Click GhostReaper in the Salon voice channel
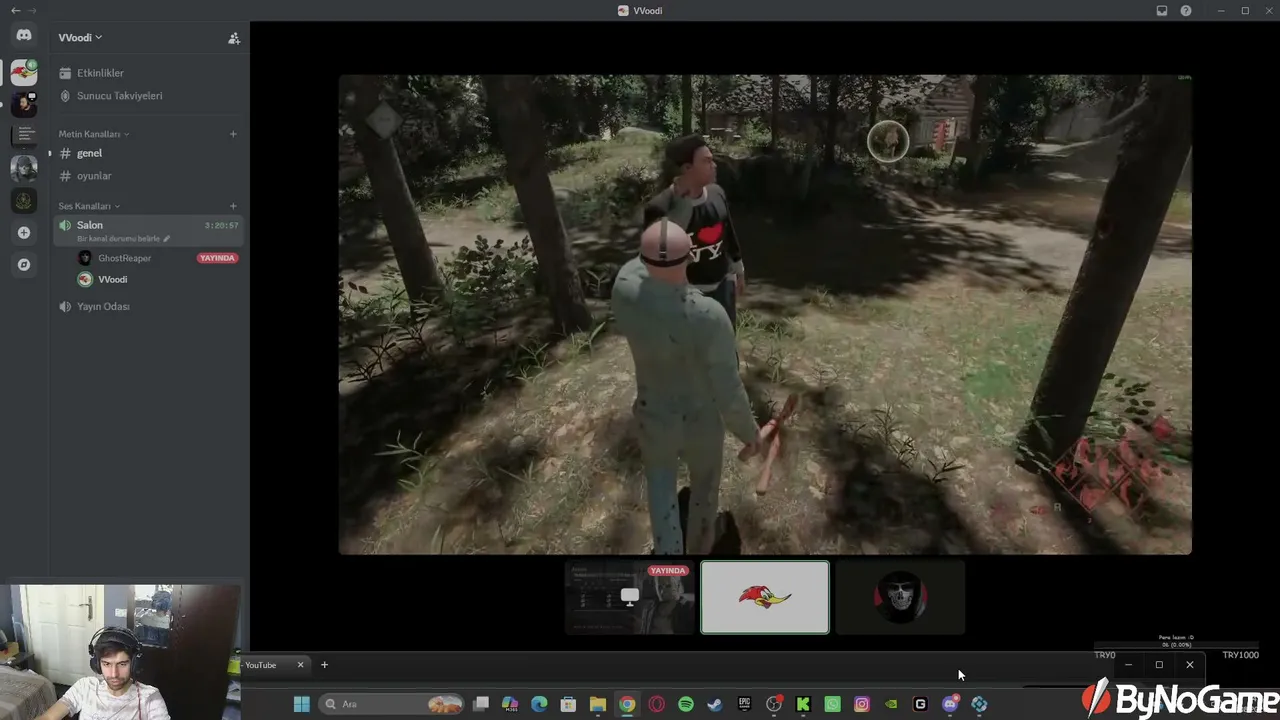Viewport: 1280px width, 720px height. (x=124, y=258)
